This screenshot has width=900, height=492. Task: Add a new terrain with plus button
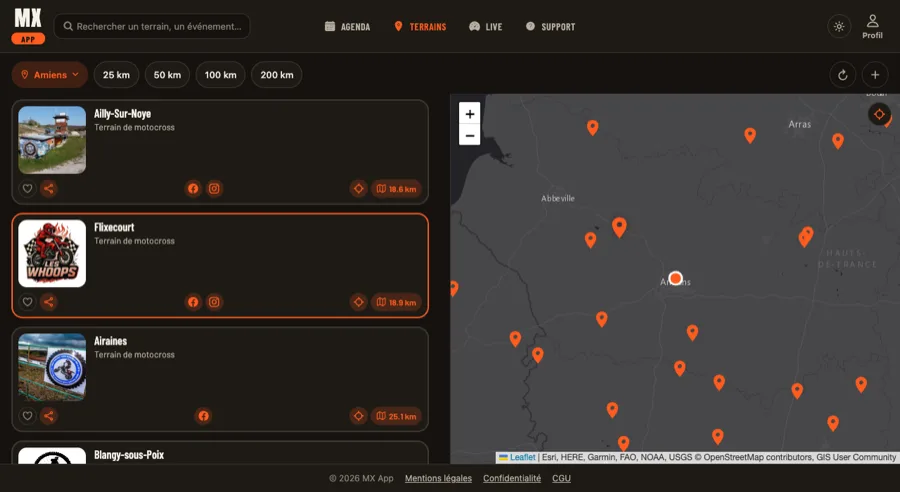coord(875,75)
